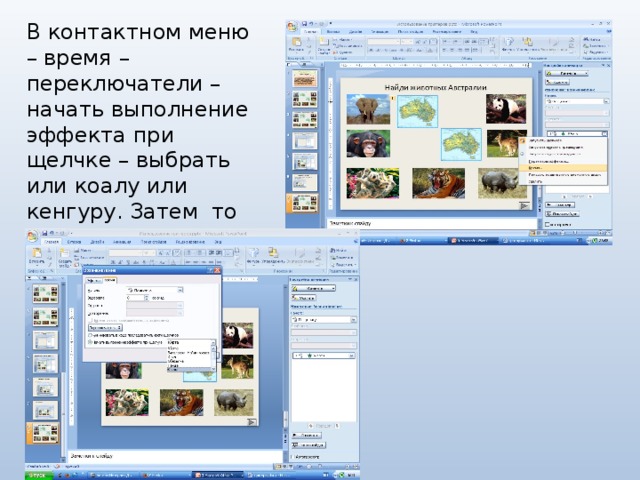Click Remove (Удалить) button in lower animation pane
640x480 pixels.
304,298
